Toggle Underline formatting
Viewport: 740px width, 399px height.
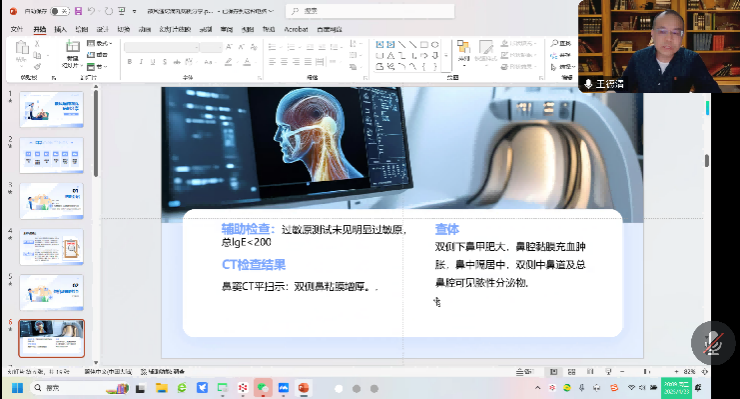[x=153, y=62]
